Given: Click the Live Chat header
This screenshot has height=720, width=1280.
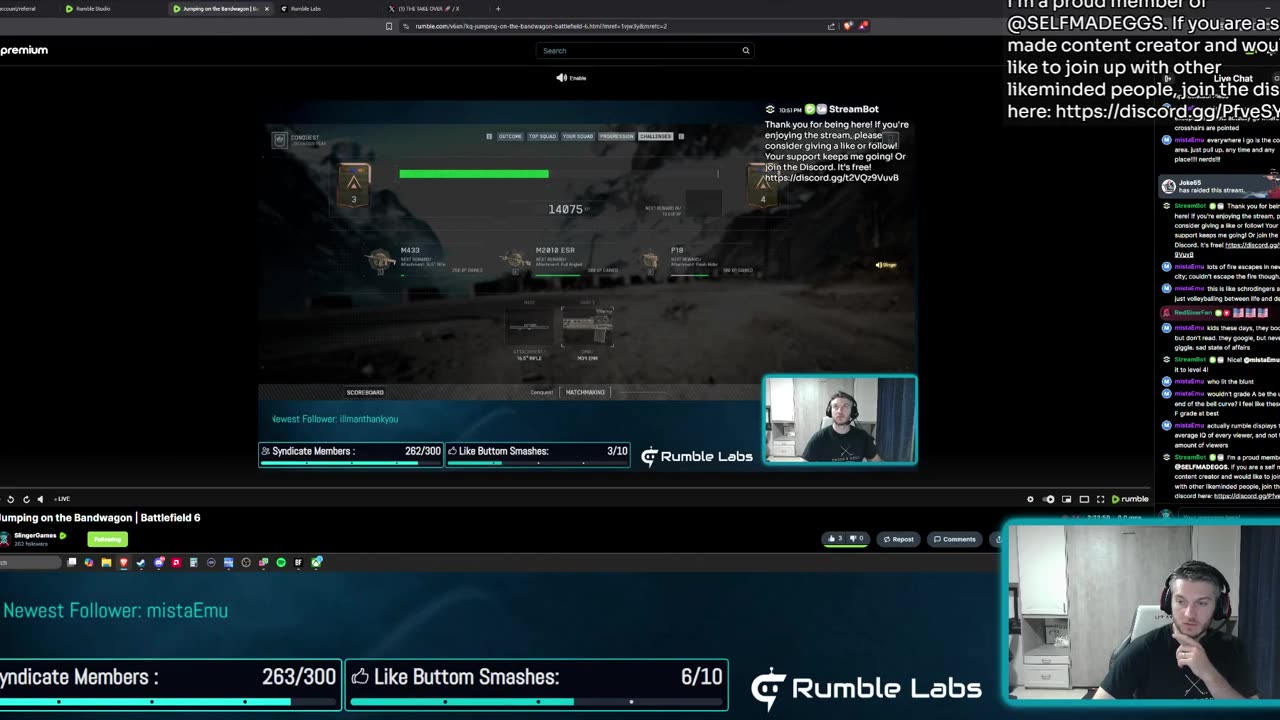Looking at the screenshot, I should point(1233,79).
